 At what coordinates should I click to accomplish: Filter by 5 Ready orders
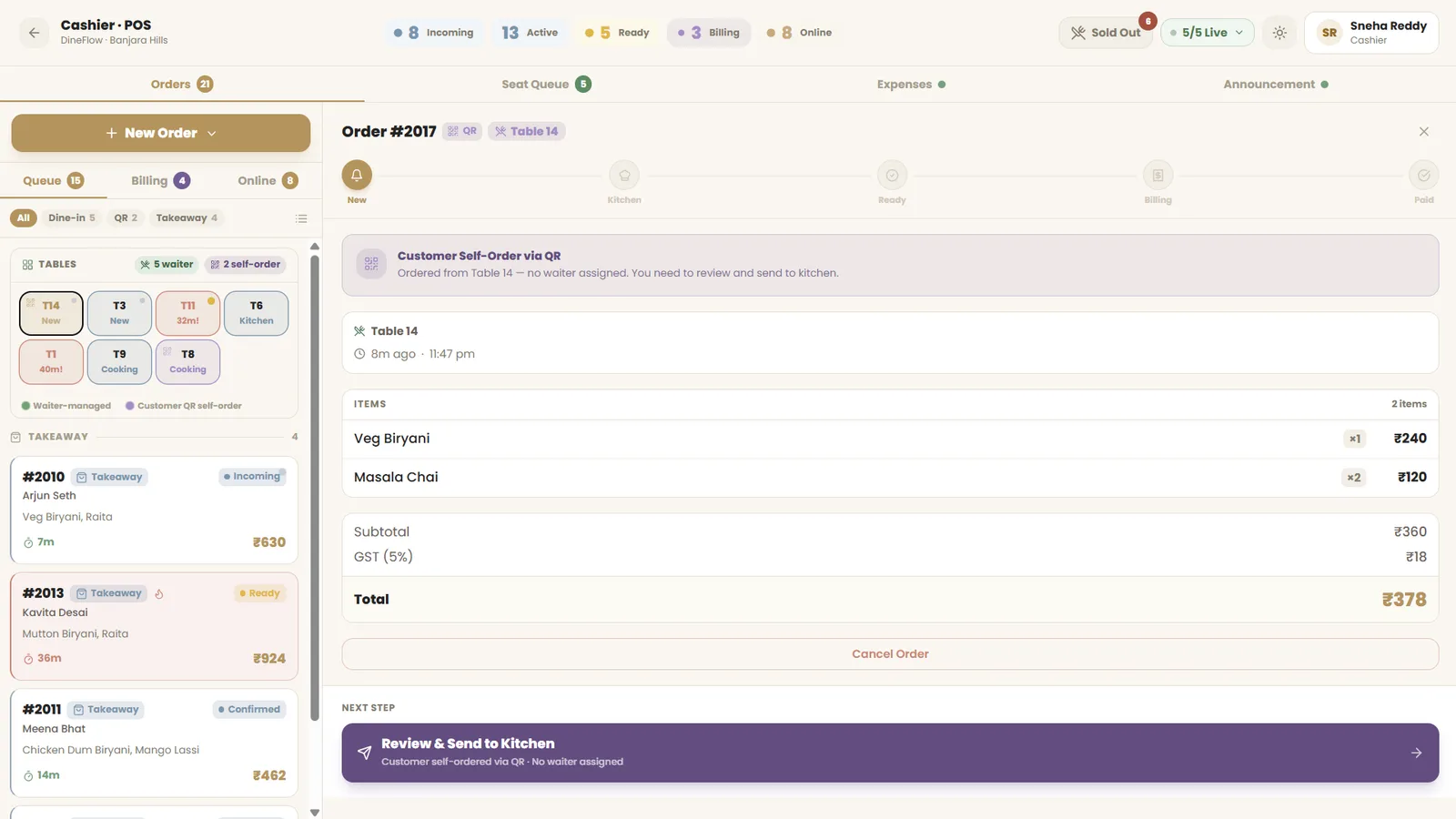tap(617, 33)
